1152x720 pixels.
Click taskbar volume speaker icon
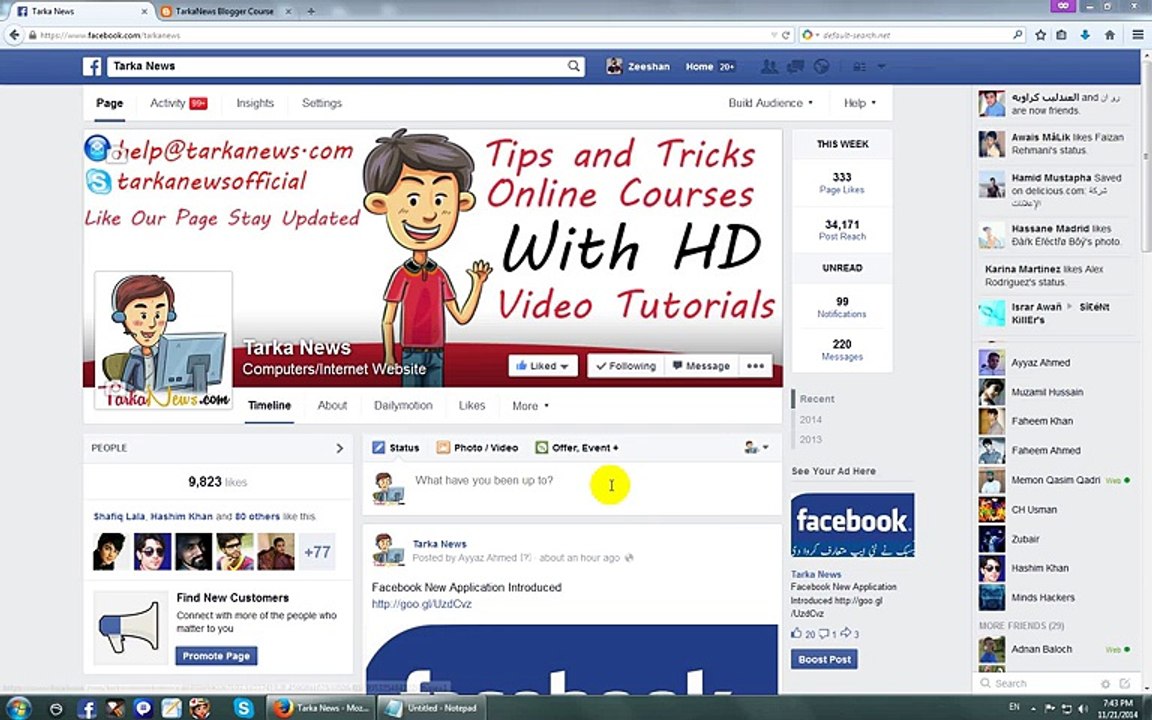tap(1081, 708)
